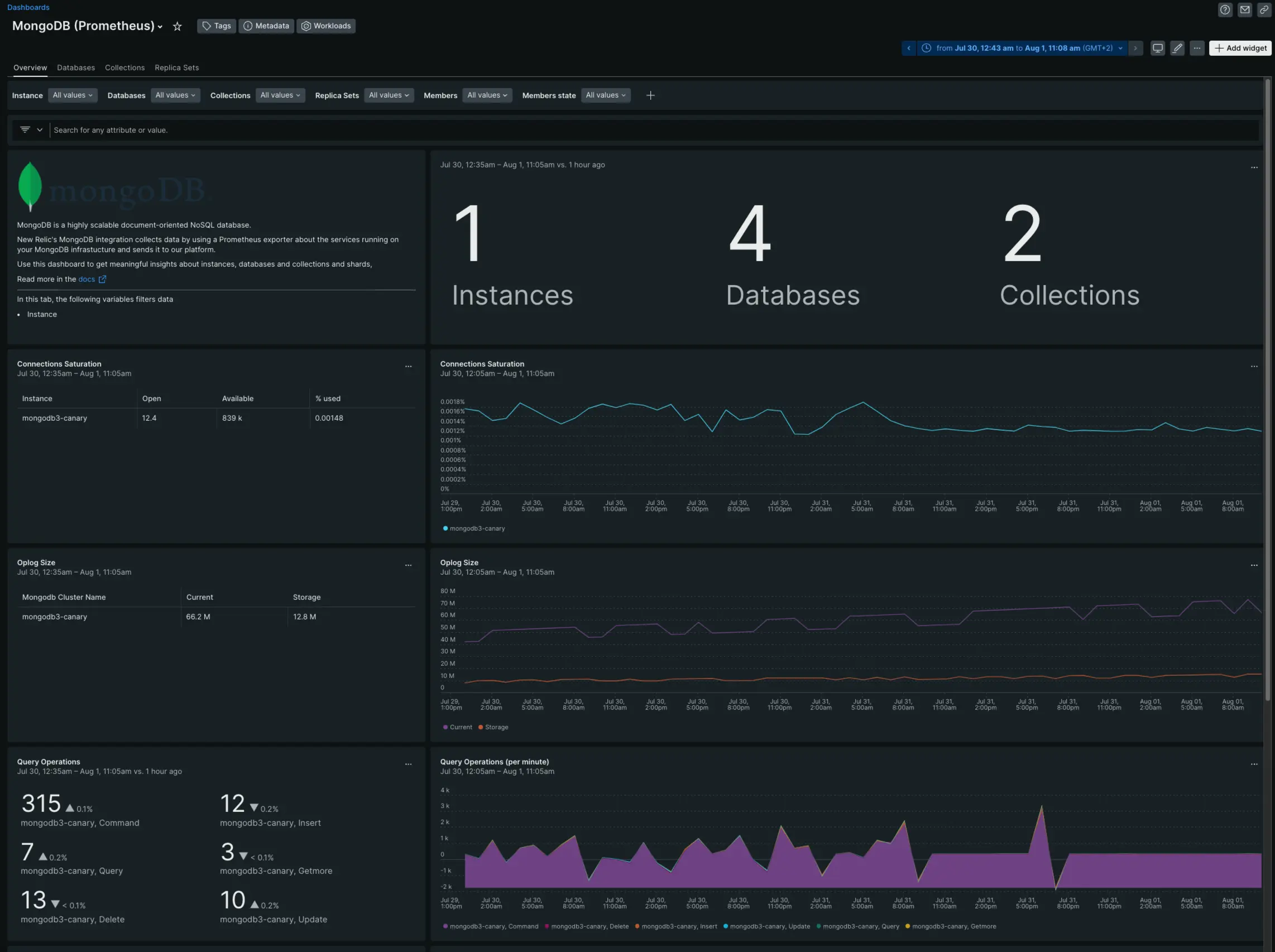Go back via the Dashboards breadcrumb link

(x=28, y=7)
